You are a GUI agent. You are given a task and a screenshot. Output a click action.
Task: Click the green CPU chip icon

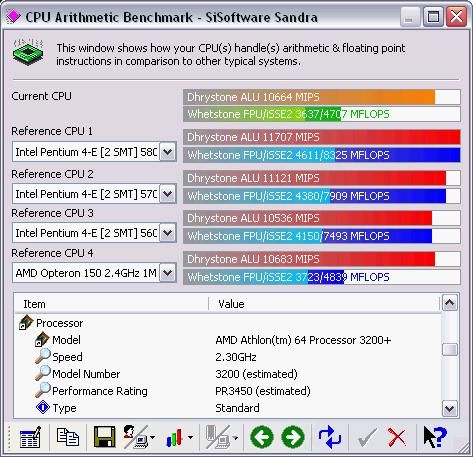[28, 52]
